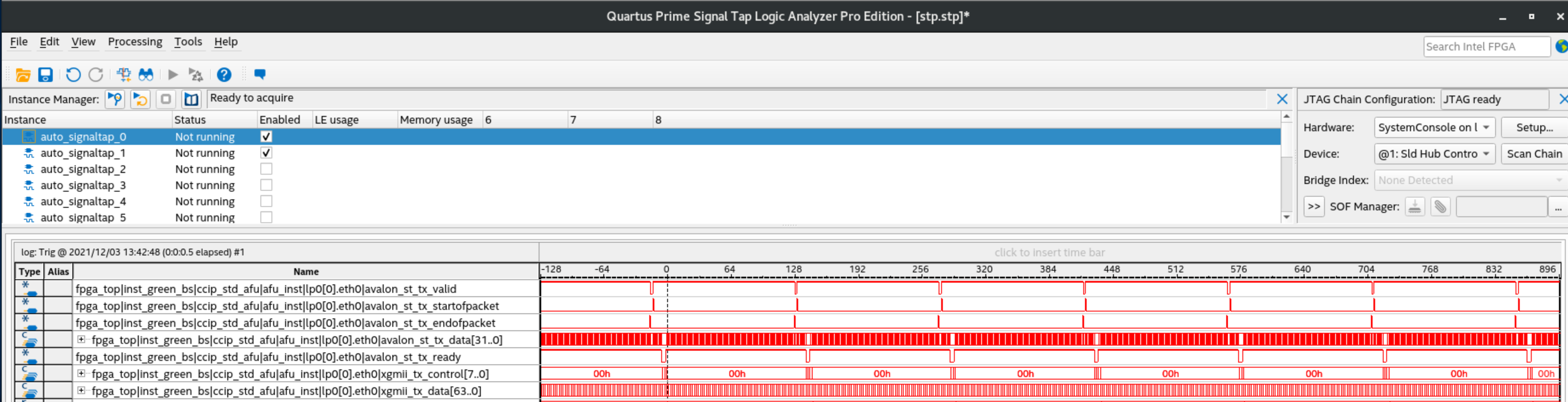Click the Memory usage column header
Image resolution: width=1568 pixels, height=402 pixels.
click(x=440, y=120)
